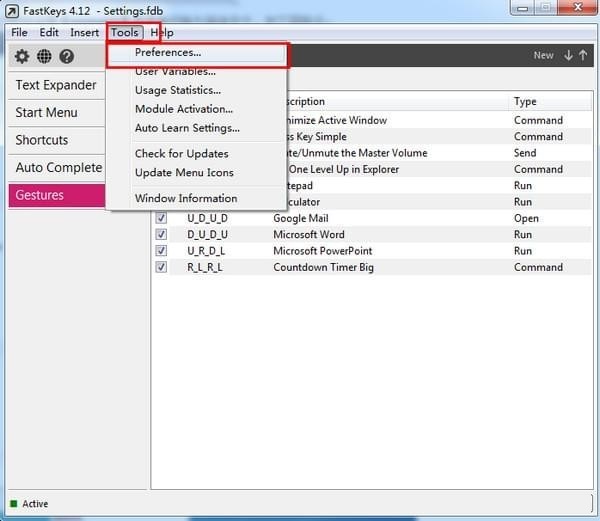This screenshot has width=600, height=521.
Task: Select User Variables menu entry
Action: (x=175, y=71)
